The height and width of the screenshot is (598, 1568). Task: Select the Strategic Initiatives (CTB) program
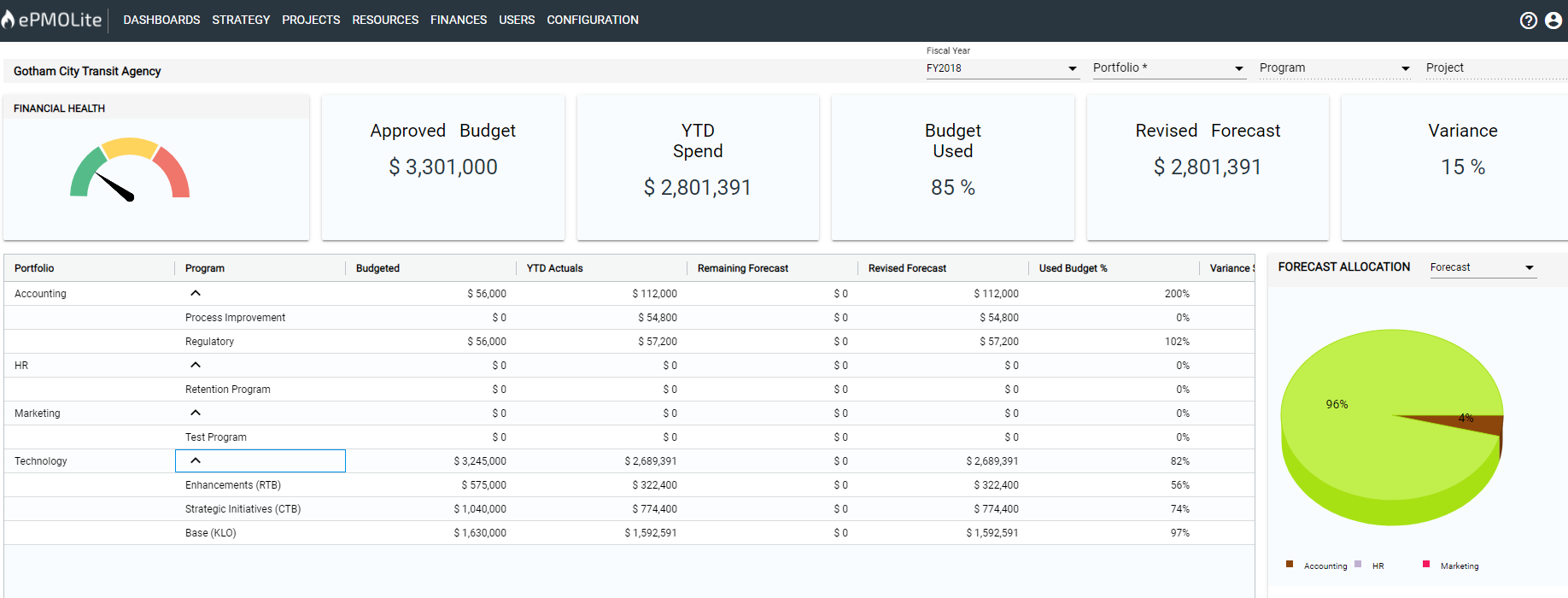coord(243,509)
